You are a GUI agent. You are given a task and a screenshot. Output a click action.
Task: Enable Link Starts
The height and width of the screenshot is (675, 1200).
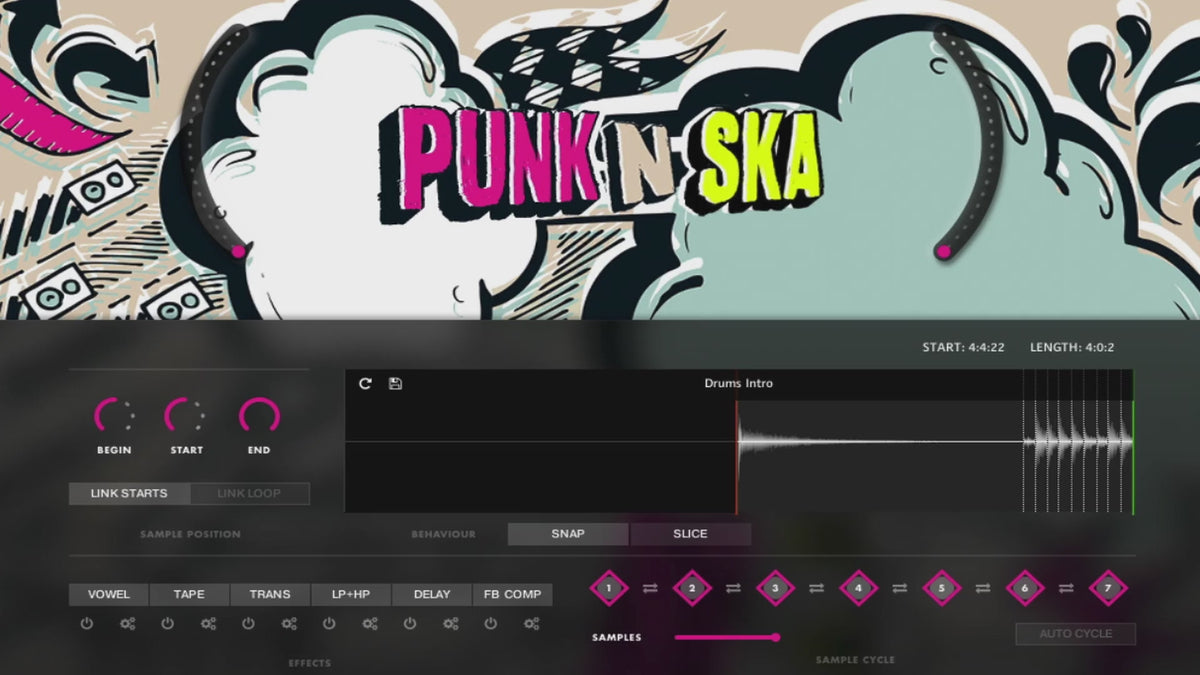(x=127, y=493)
